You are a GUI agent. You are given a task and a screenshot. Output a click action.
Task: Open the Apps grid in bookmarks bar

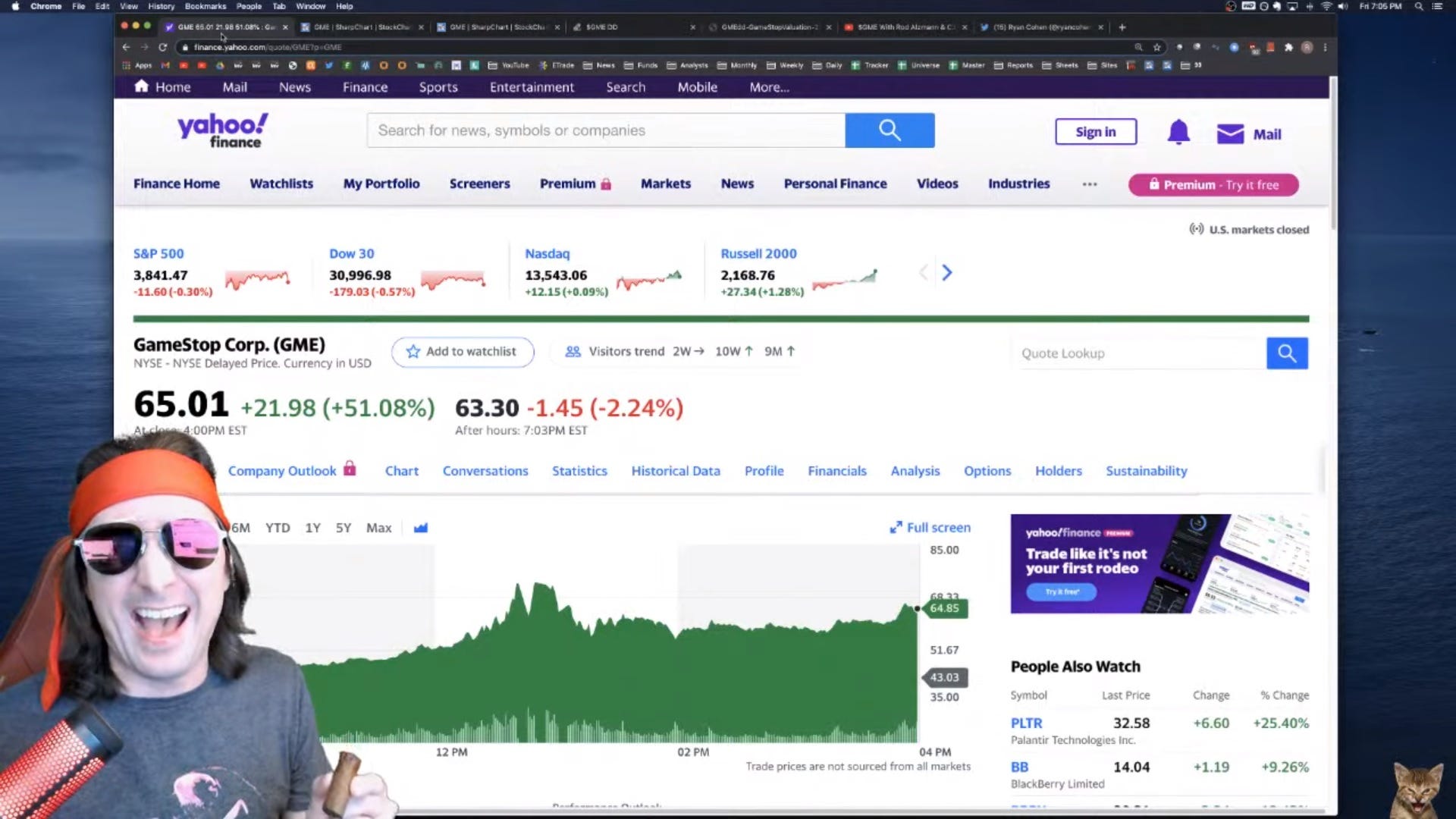(137, 65)
